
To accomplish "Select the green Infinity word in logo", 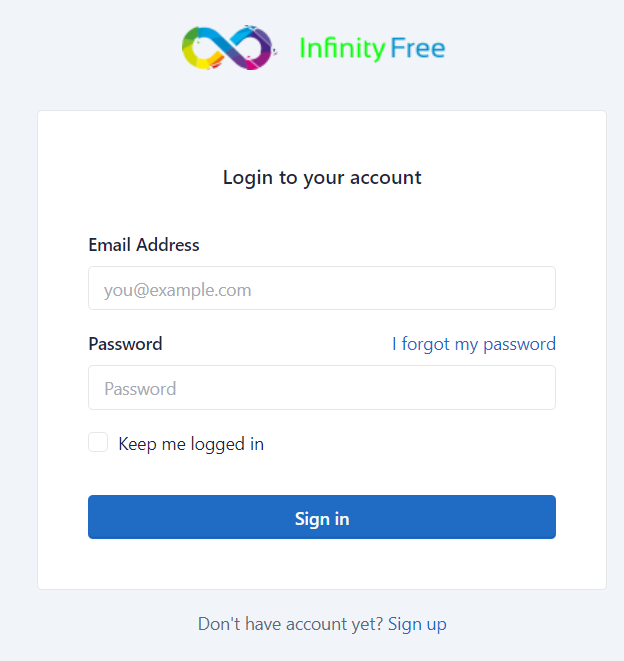I will [342, 48].
